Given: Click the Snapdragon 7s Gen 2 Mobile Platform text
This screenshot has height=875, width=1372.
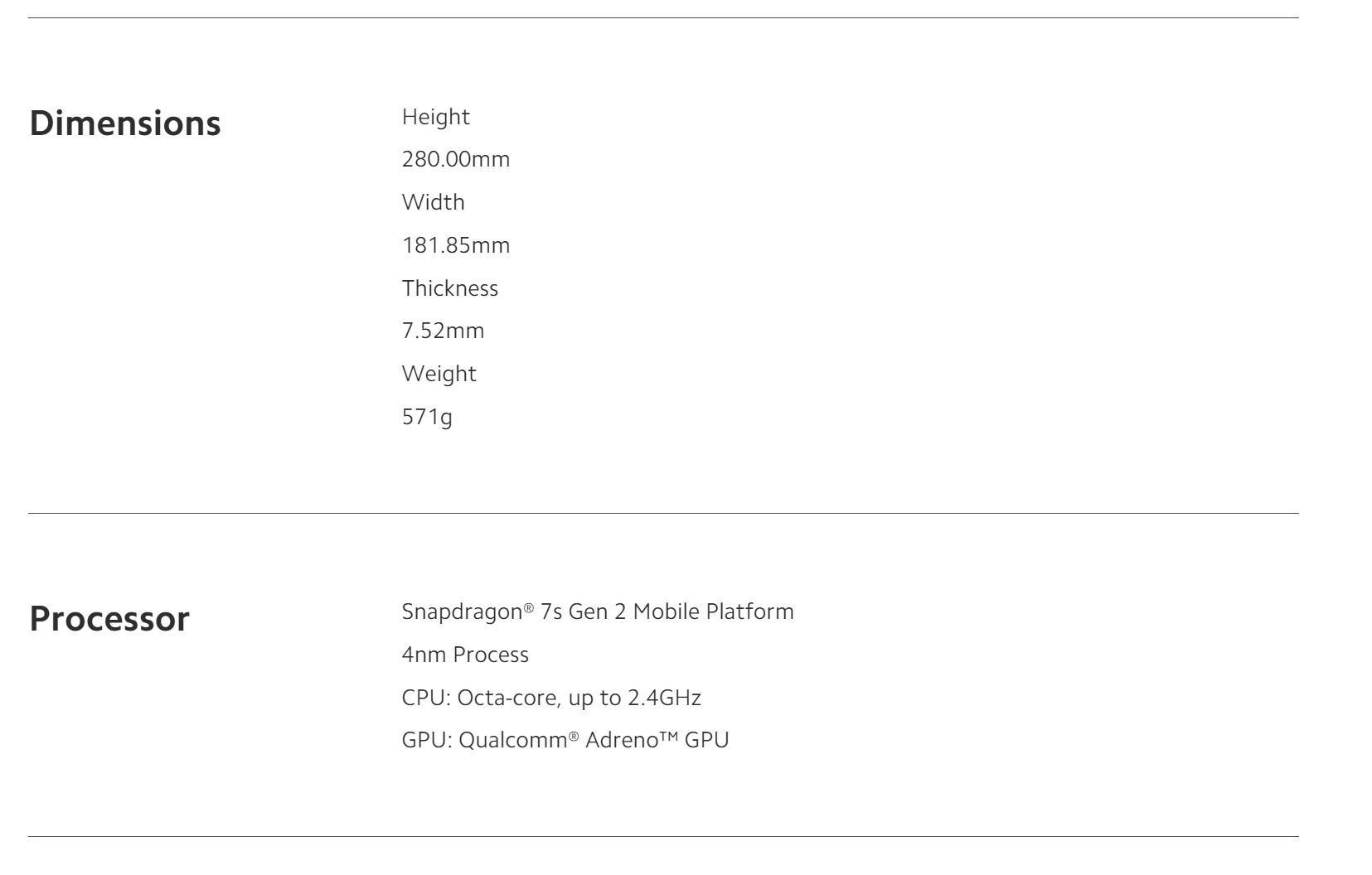Looking at the screenshot, I should 597,612.
